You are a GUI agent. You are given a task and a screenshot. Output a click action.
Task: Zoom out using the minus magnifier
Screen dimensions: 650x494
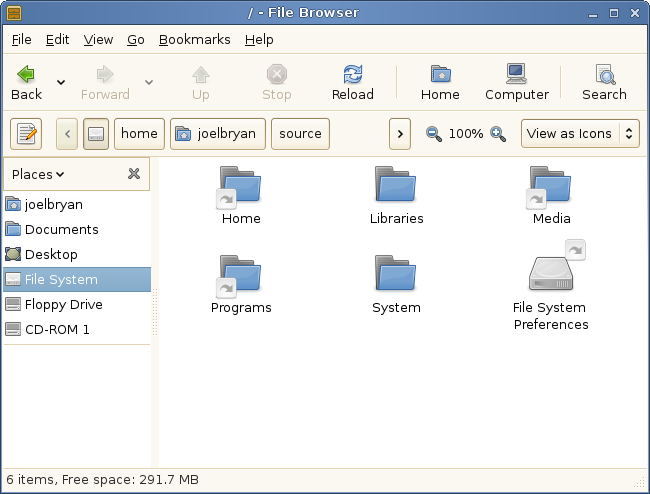pos(434,134)
